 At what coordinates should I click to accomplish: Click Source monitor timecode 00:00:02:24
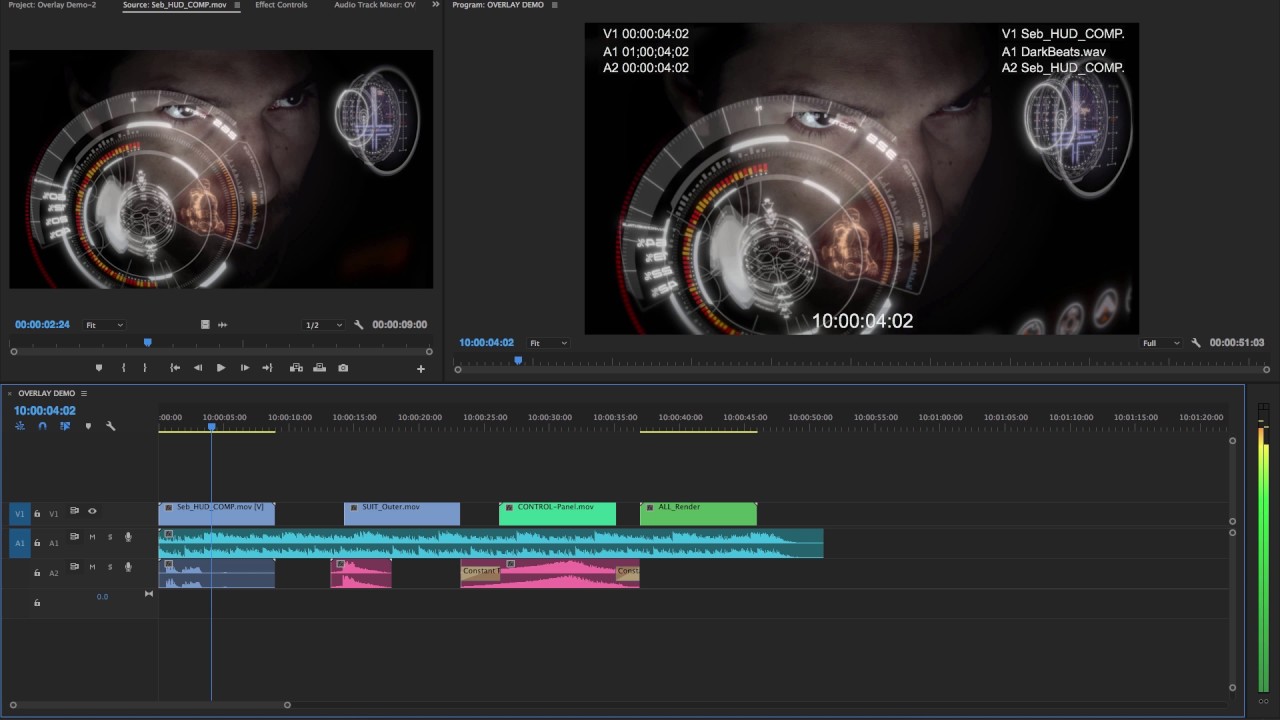pyautogui.click(x=42, y=325)
